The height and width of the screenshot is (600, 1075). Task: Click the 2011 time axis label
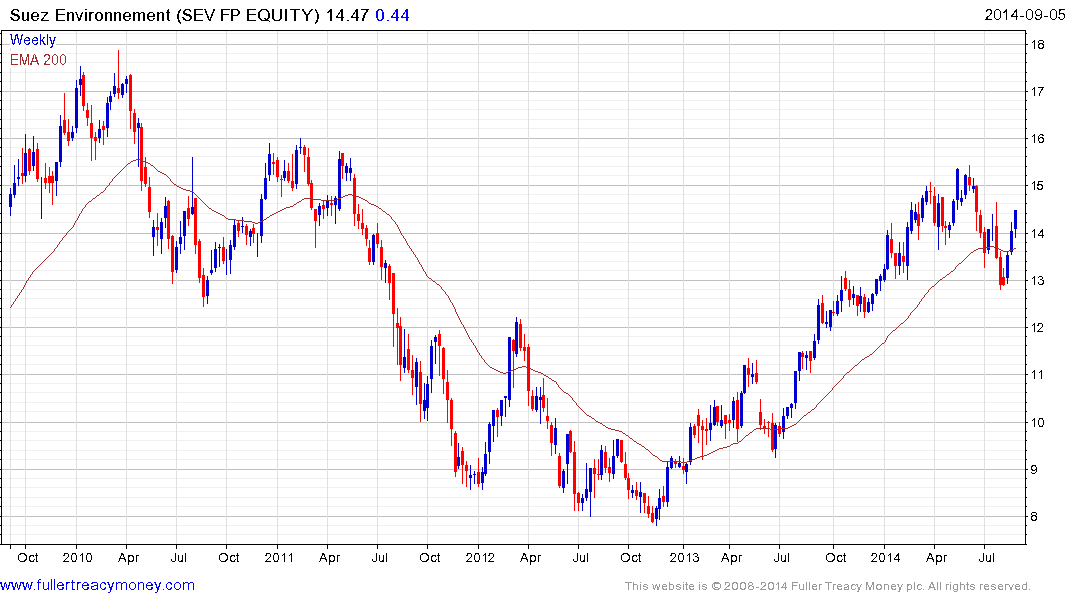279,557
